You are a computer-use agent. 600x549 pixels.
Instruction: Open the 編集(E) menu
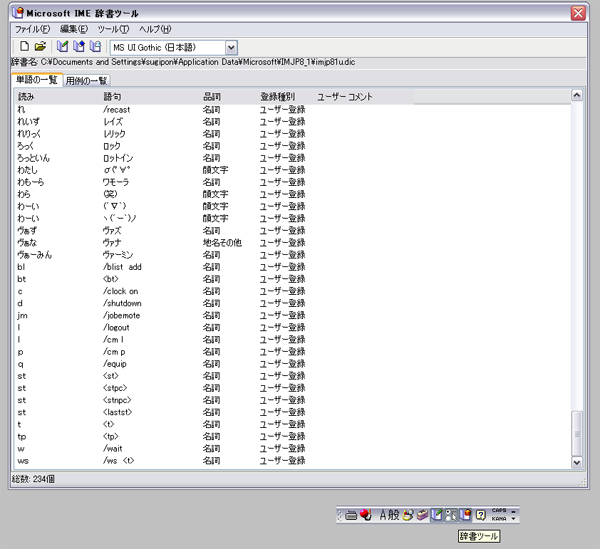(74, 29)
